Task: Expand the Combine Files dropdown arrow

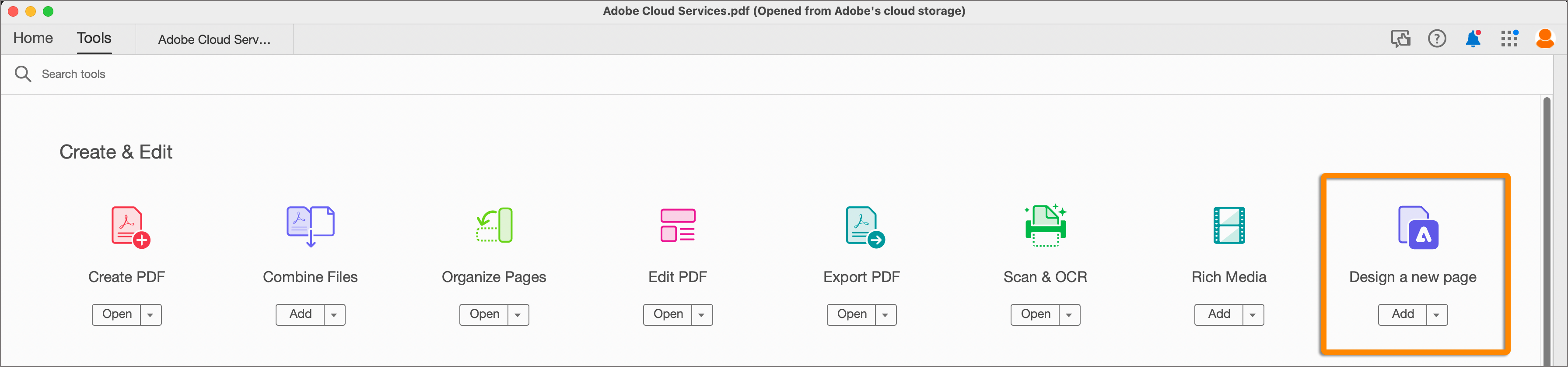Action: (x=334, y=314)
